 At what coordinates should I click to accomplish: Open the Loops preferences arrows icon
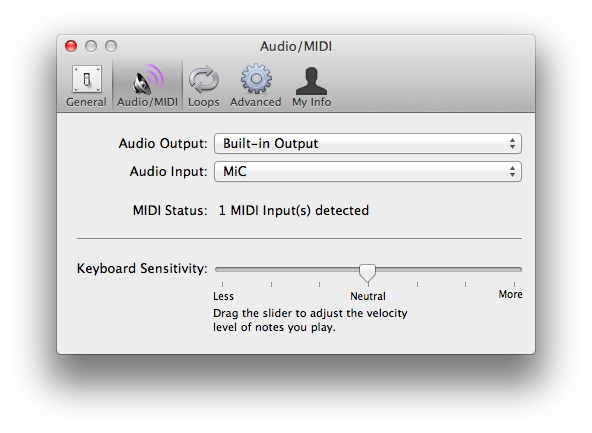click(204, 79)
